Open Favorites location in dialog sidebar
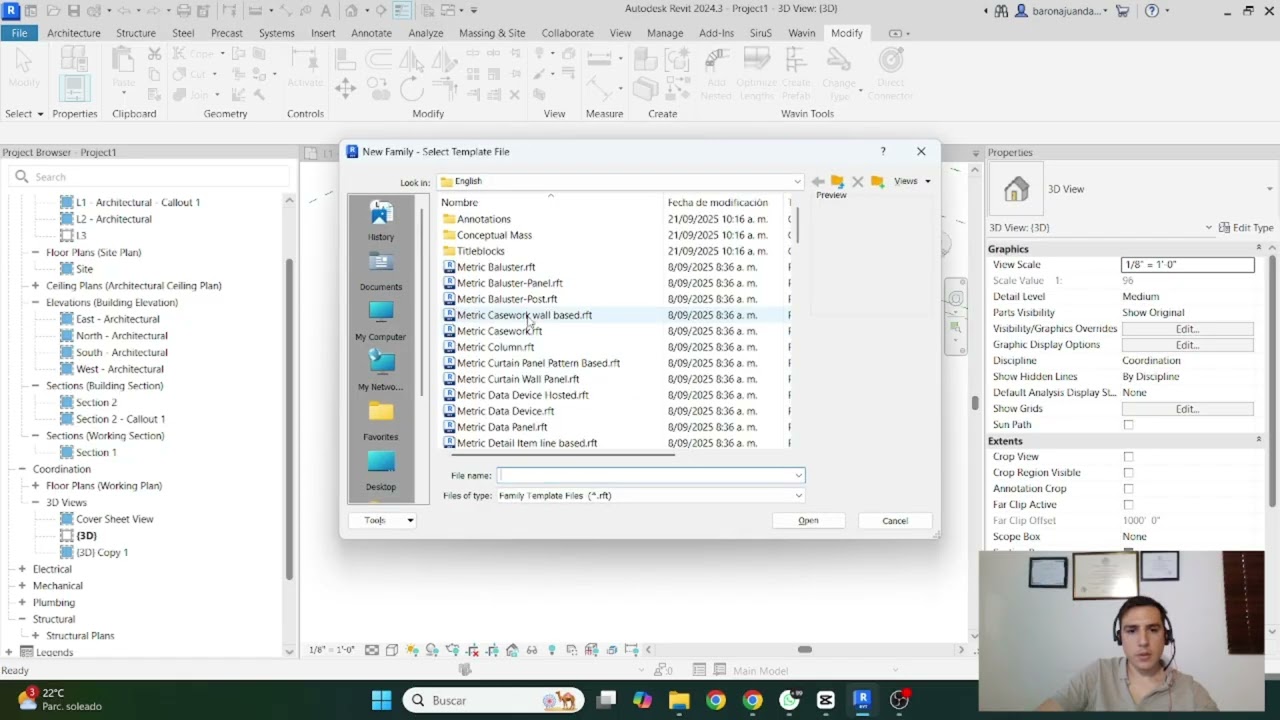 tap(381, 421)
